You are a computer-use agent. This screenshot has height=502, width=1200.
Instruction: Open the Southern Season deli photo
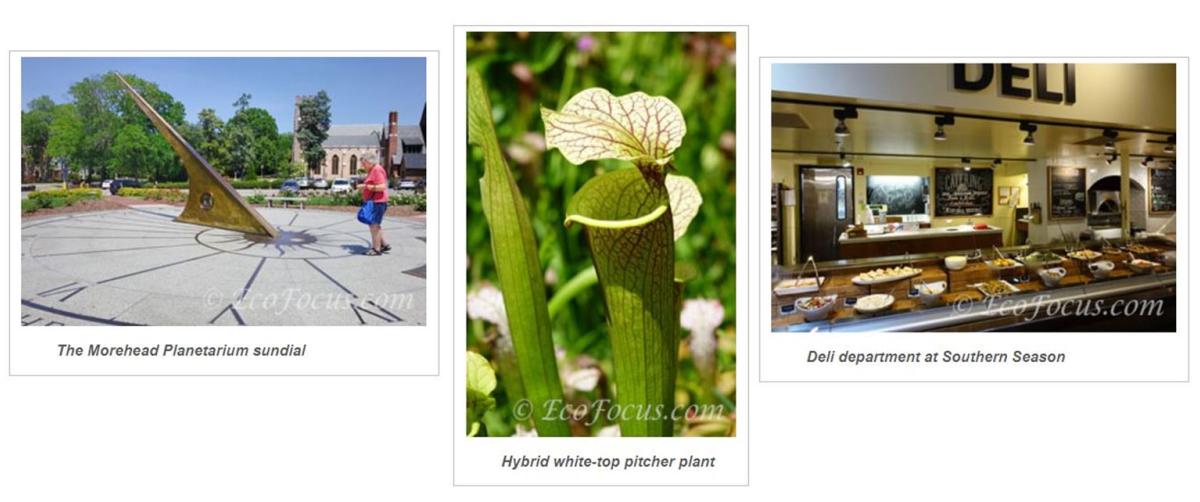coord(973,197)
